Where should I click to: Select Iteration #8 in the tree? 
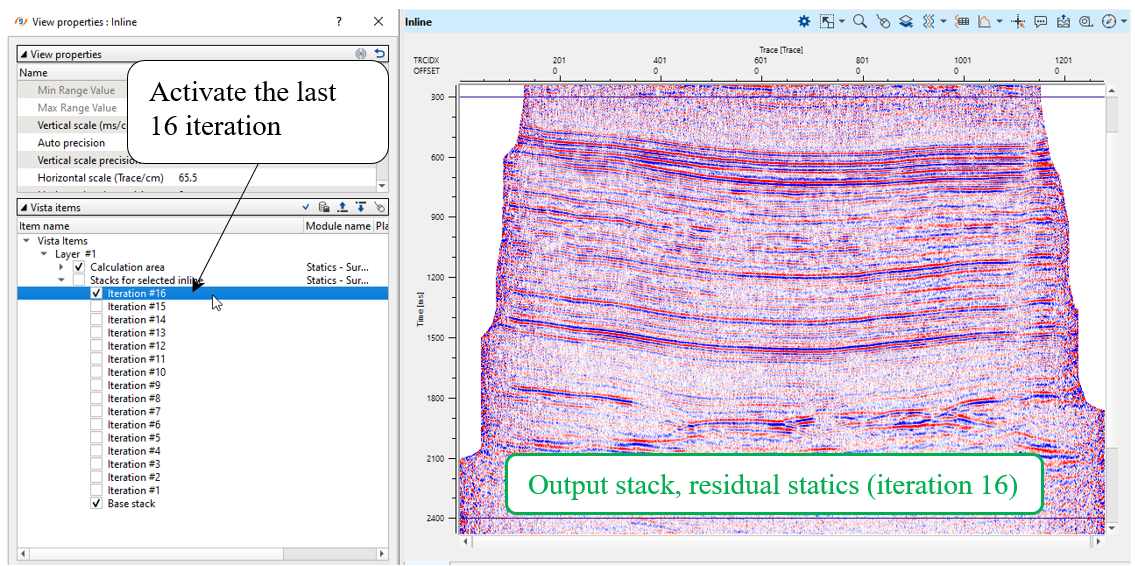tap(134, 399)
